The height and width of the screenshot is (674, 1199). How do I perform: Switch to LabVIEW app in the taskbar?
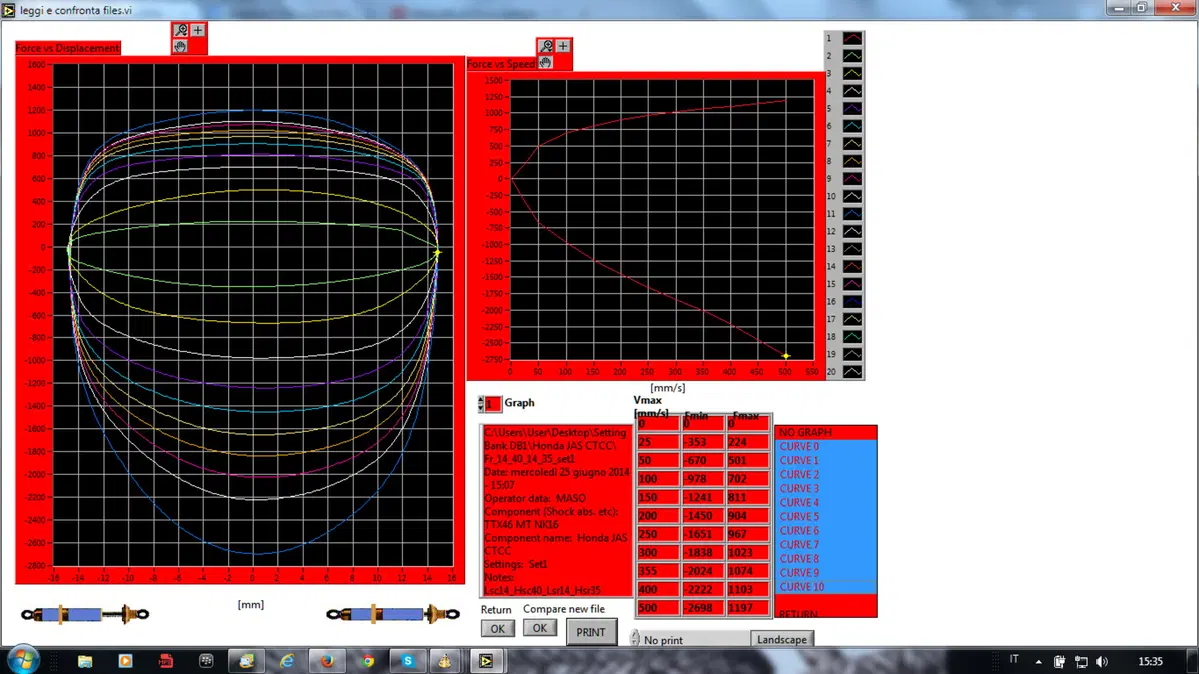click(x=486, y=661)
